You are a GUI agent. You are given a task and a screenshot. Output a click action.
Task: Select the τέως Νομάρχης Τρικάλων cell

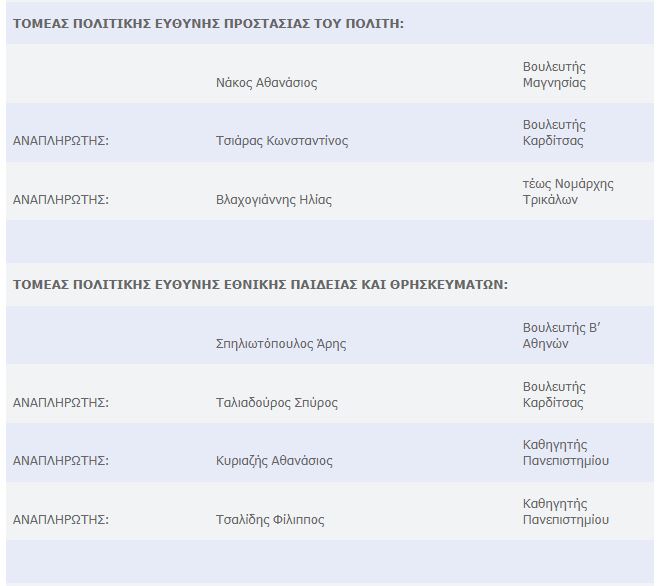click(x=568, y=191)
